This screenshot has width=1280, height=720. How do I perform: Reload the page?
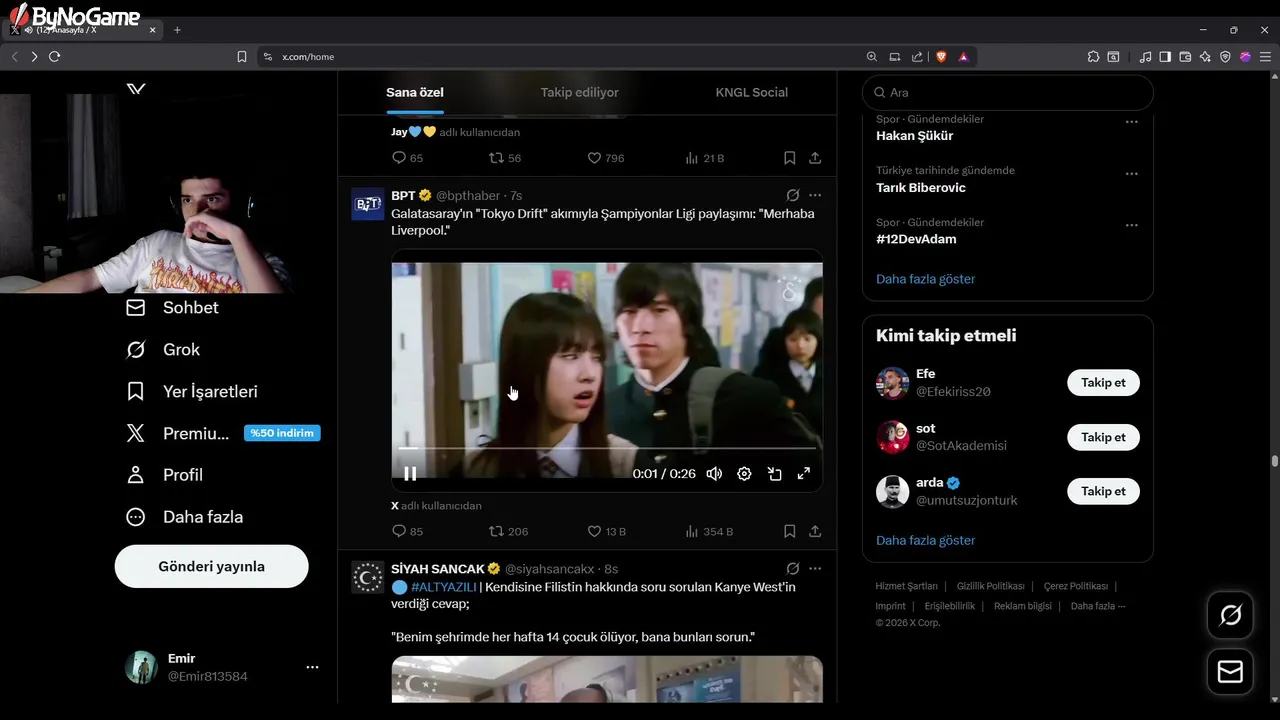(x=55, y=57)
